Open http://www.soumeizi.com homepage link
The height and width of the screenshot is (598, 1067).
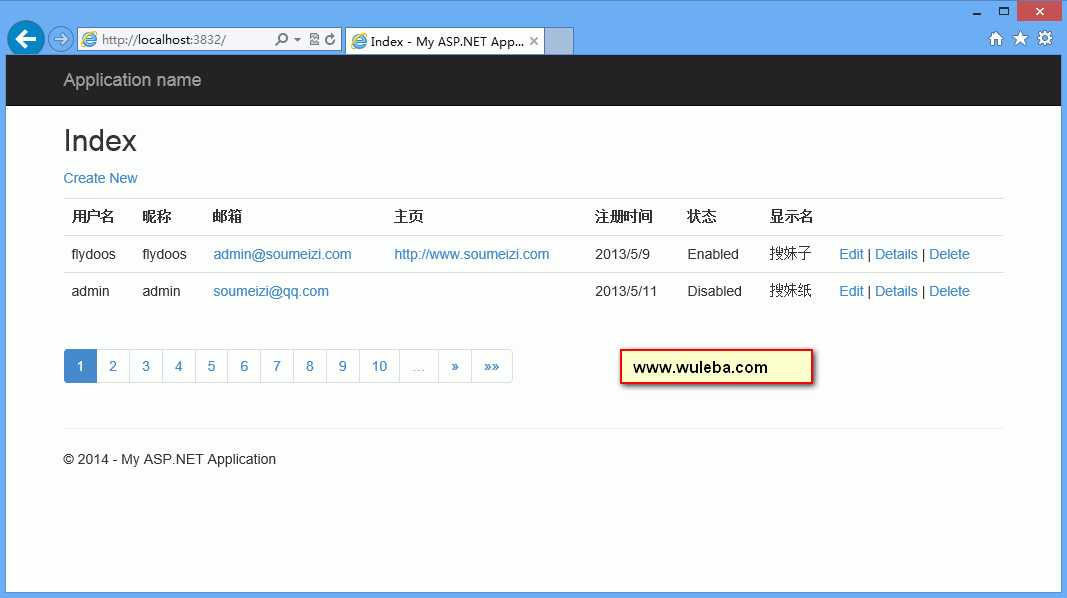point(472,254)
